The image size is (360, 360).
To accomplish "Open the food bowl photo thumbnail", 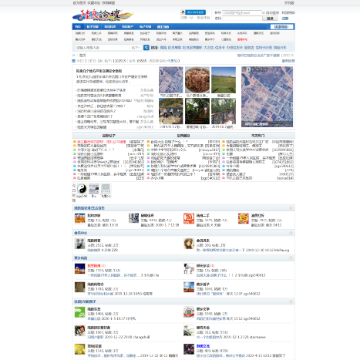I will [x=197, y=80].
